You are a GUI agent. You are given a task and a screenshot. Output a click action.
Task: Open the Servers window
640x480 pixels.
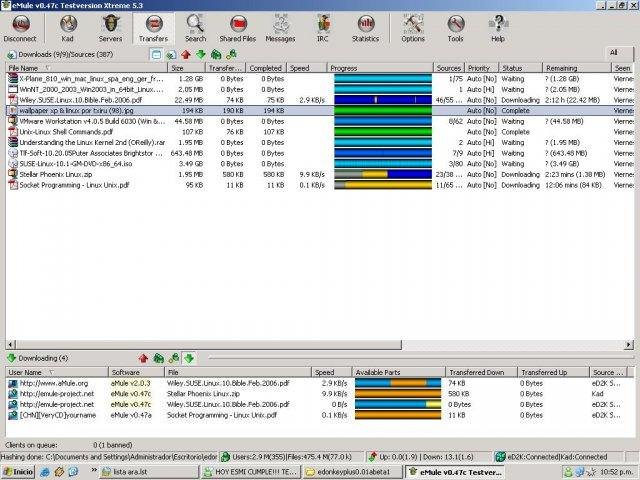(110, 28)
